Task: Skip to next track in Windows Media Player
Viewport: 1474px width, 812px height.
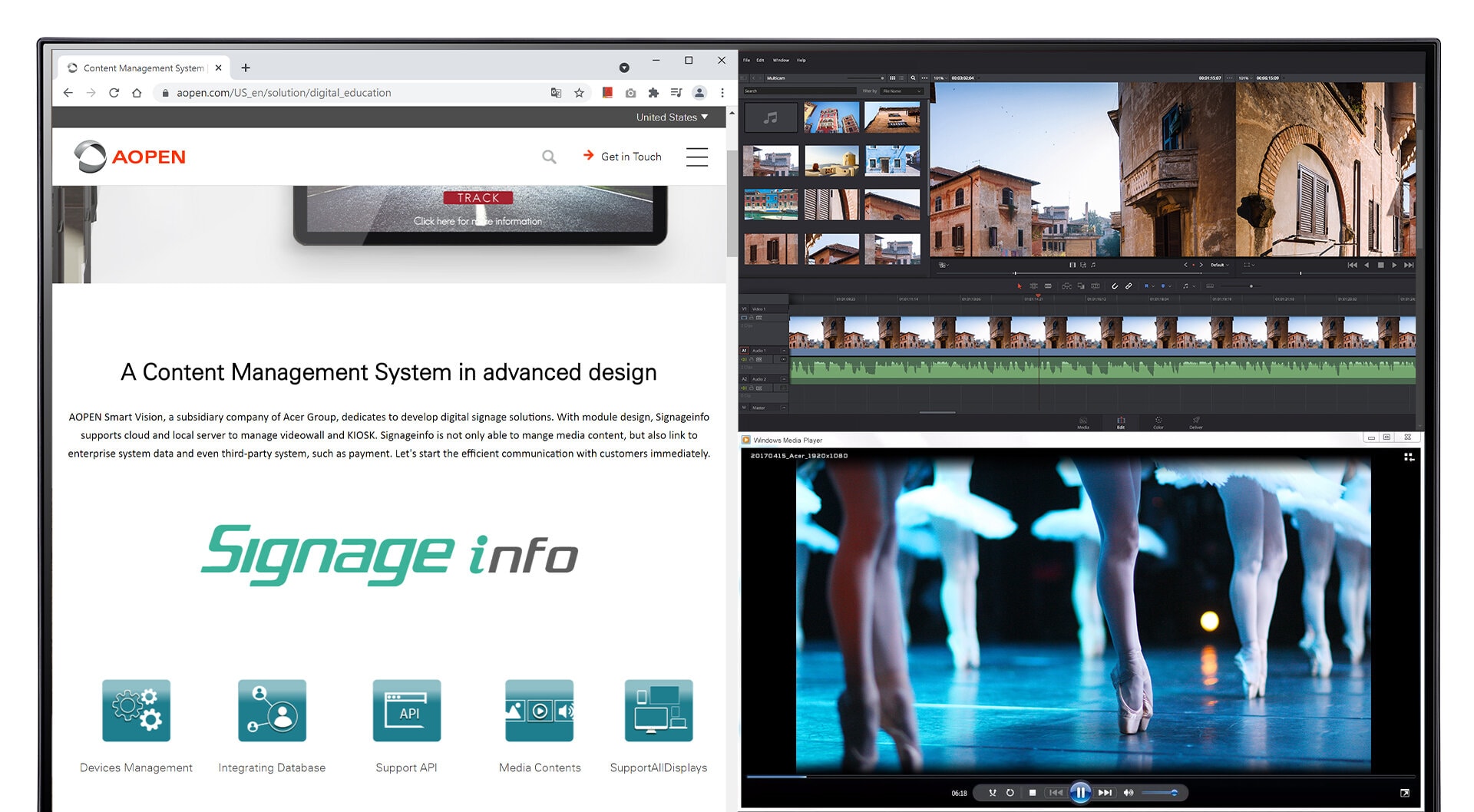Action: pyautogui.click(x=1105, y=793)
